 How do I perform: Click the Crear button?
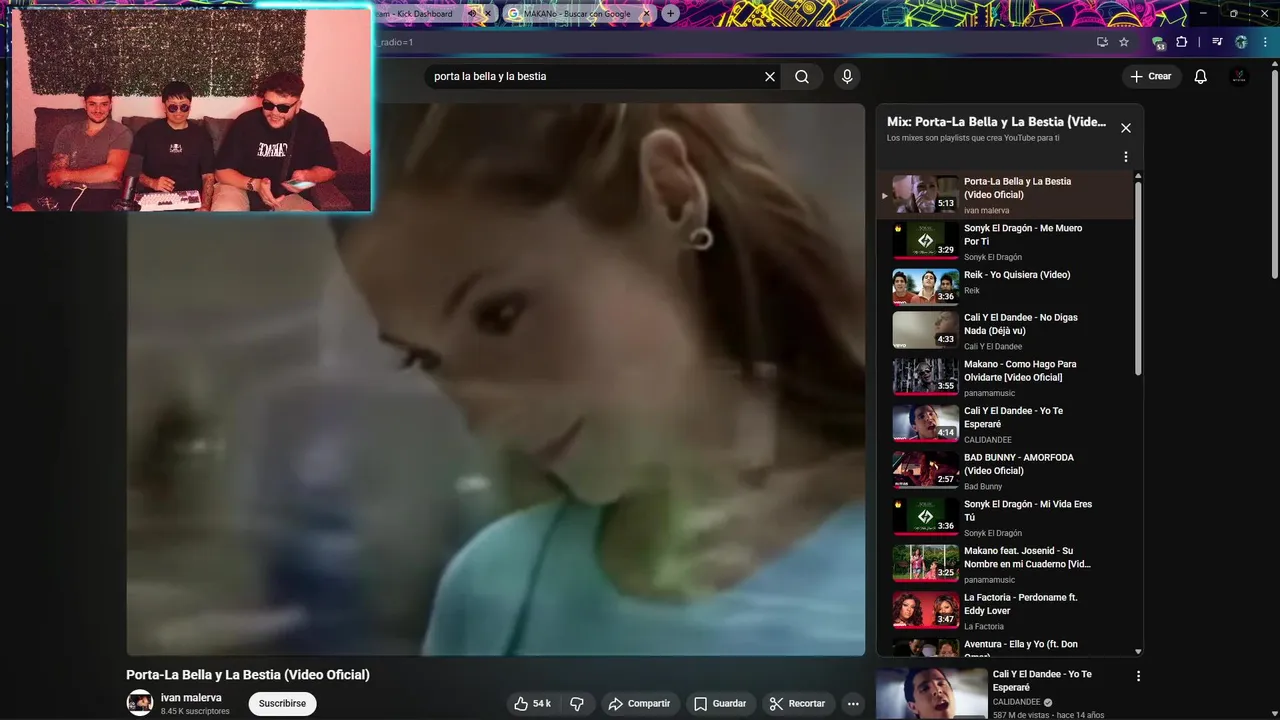pyautogui.click(x=1151, y=76)
